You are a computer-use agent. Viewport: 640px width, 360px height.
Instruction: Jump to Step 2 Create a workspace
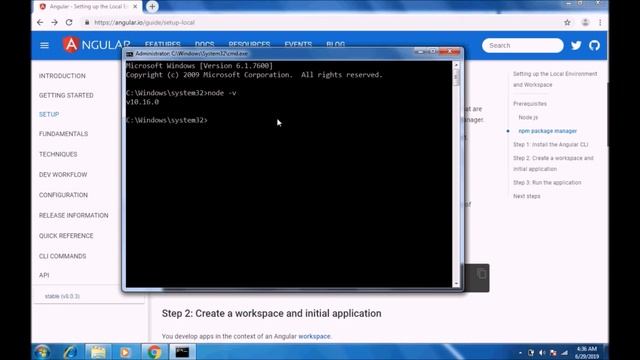click(x=553, y=163)
